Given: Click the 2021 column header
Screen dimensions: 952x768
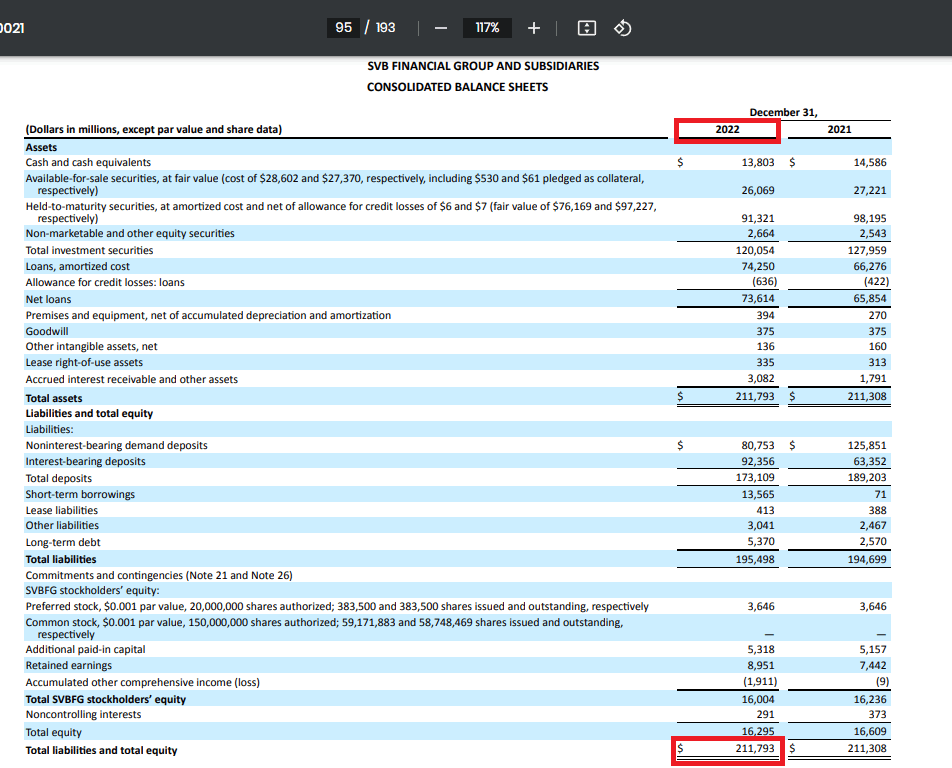Looking at the screenshot, I should (x=839, y=130).
